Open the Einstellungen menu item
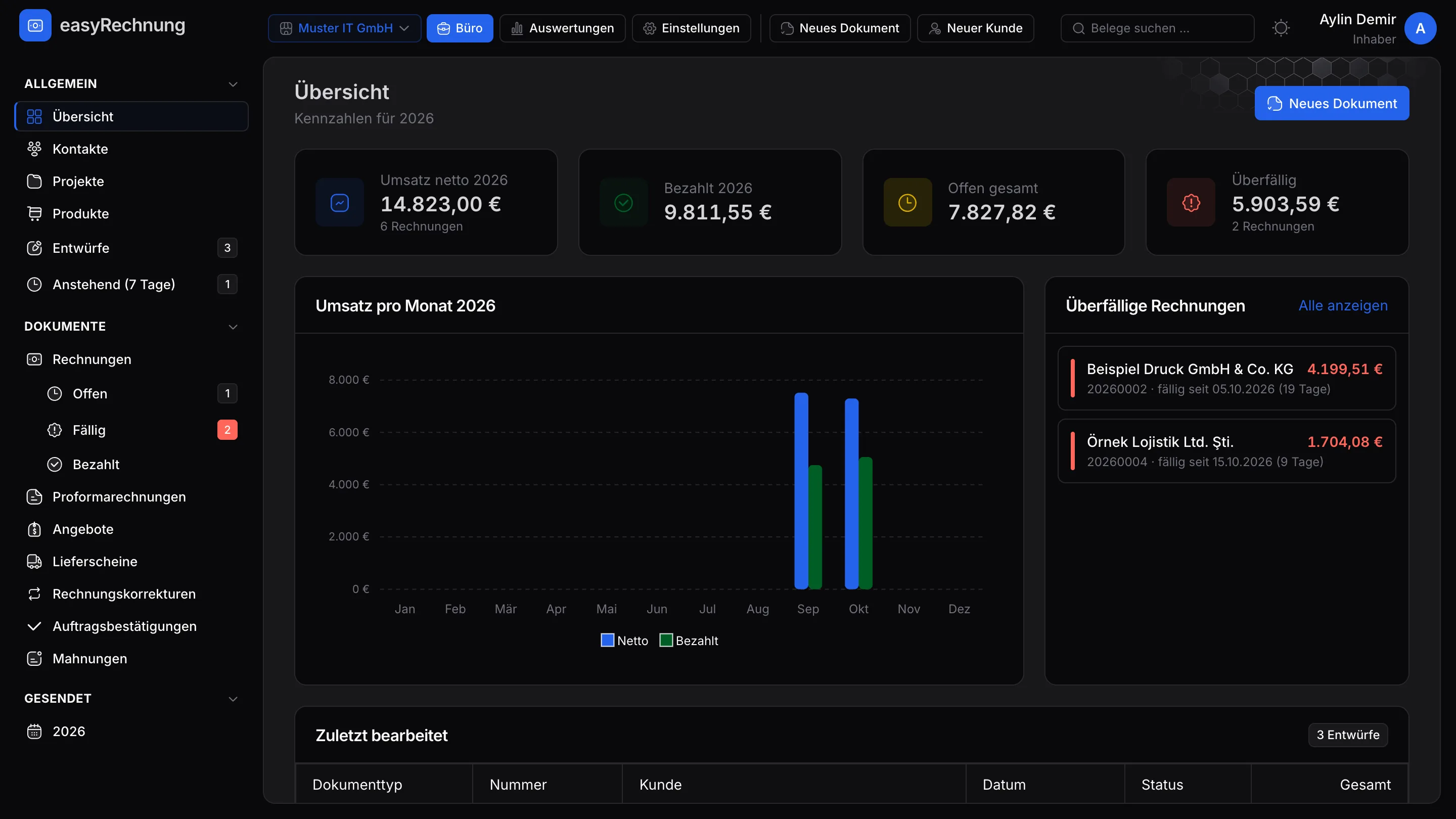Screen dimensions: 1456x819 (x=691, y=28)
